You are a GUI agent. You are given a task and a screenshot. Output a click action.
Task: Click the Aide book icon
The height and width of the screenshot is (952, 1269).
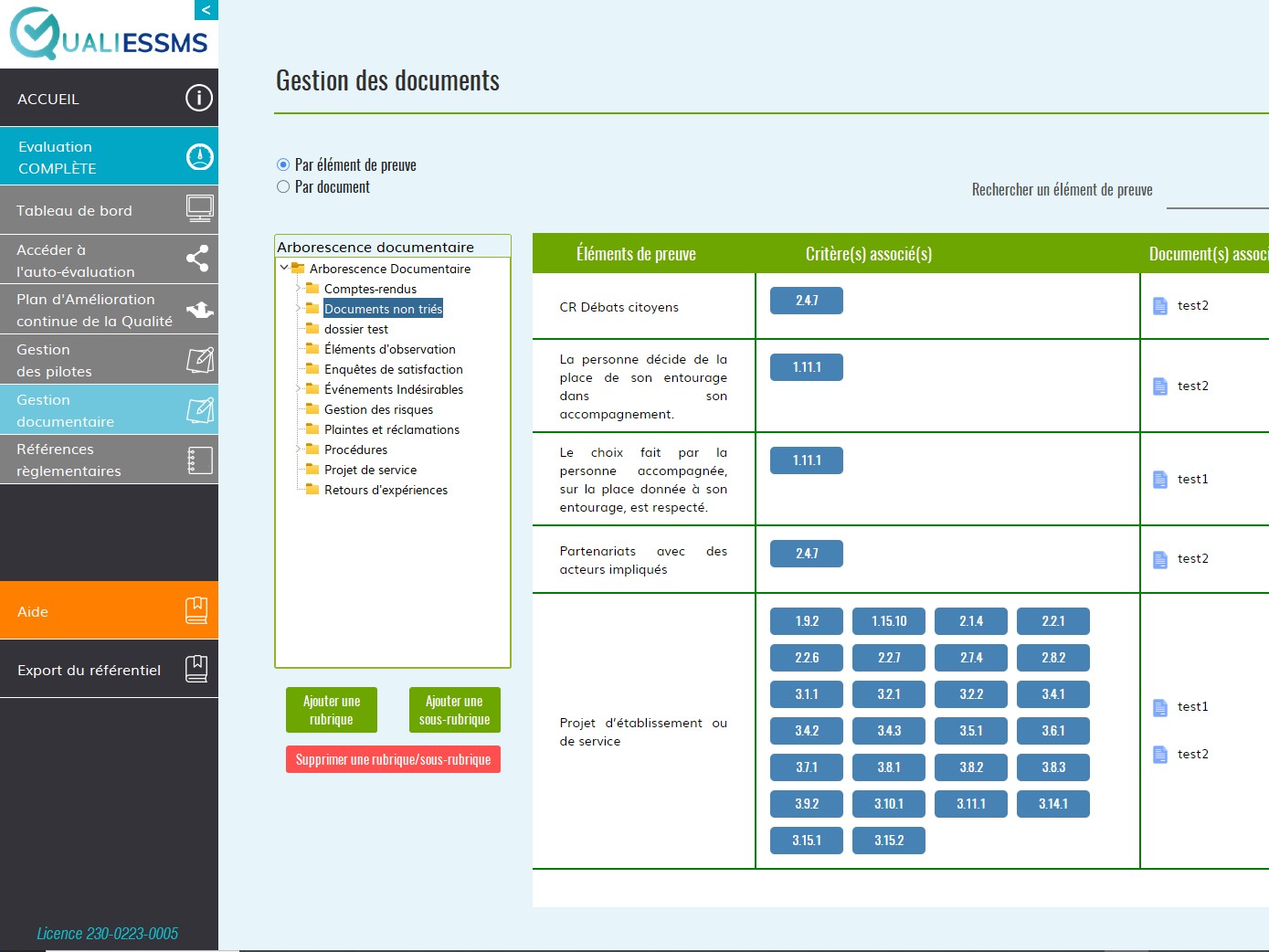196,610
